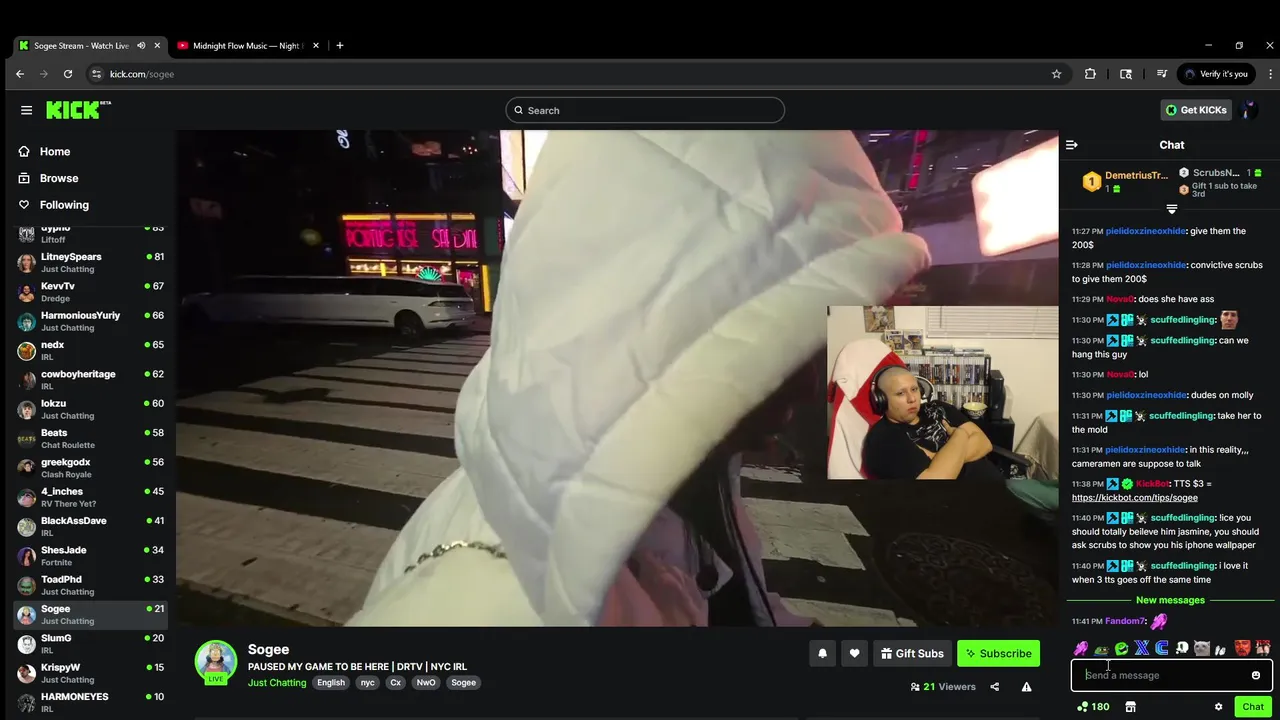This screenshot has height=720, width=1280.
Task: Collapse the chat panel arrow icon
Action: coord(1072,145)
